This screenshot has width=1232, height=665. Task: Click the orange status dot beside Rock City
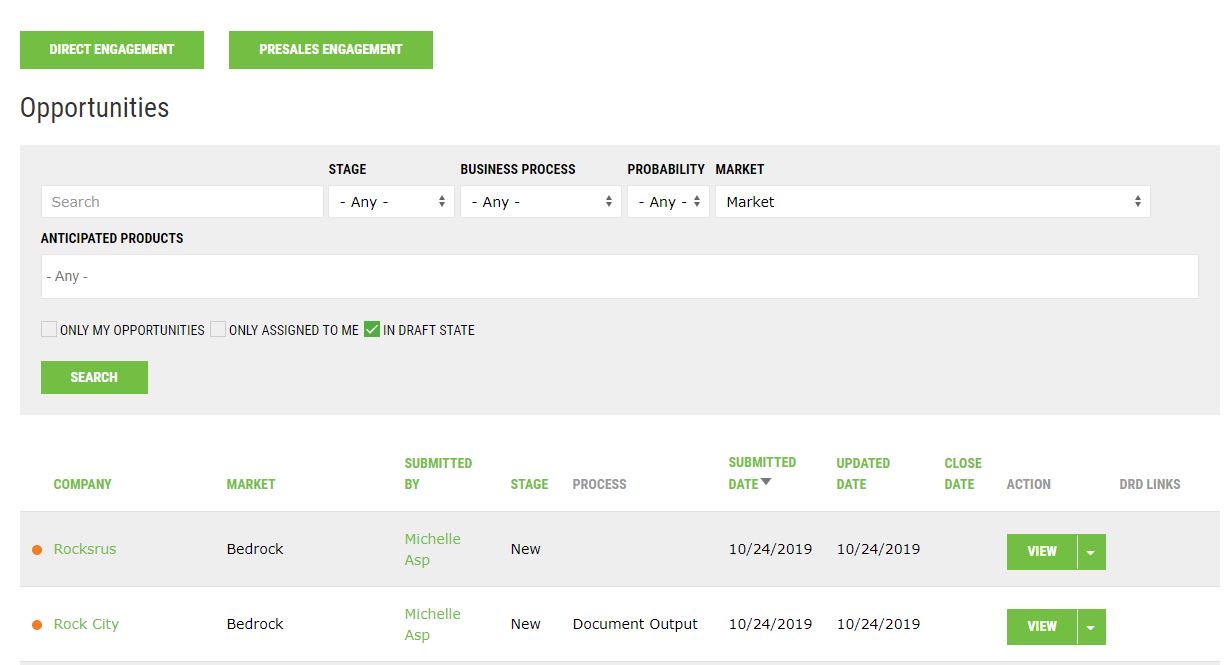39,624
